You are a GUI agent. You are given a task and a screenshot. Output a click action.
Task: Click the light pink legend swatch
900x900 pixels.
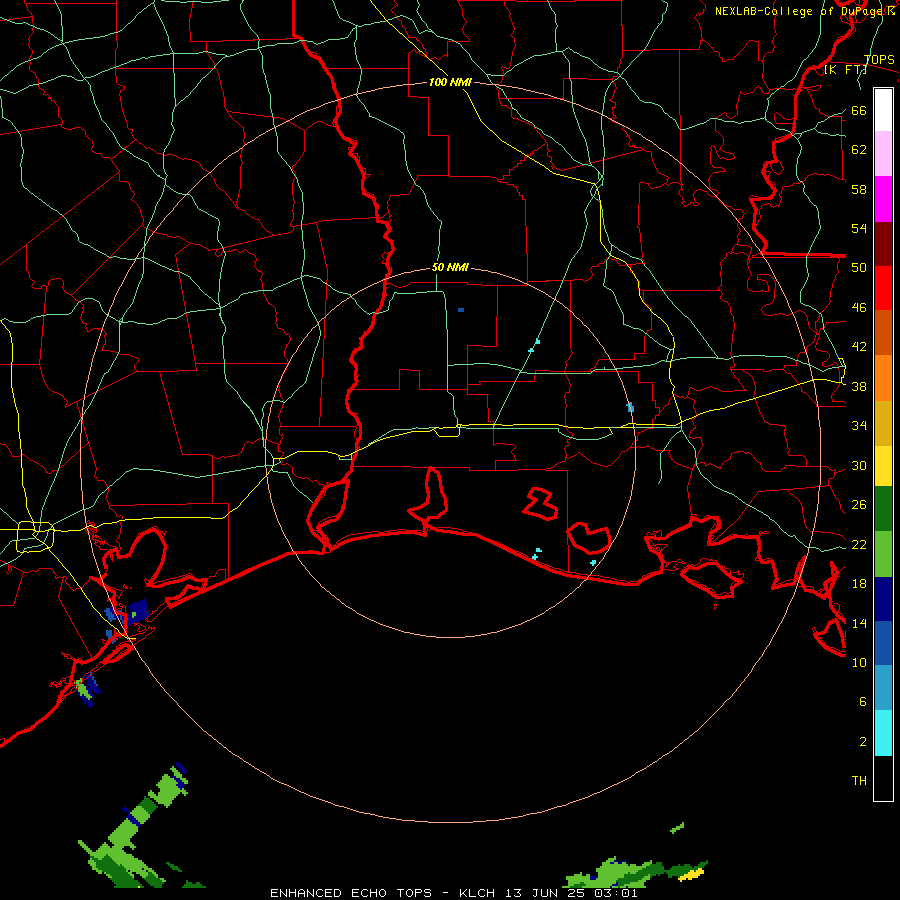click(x=883, y=154)
